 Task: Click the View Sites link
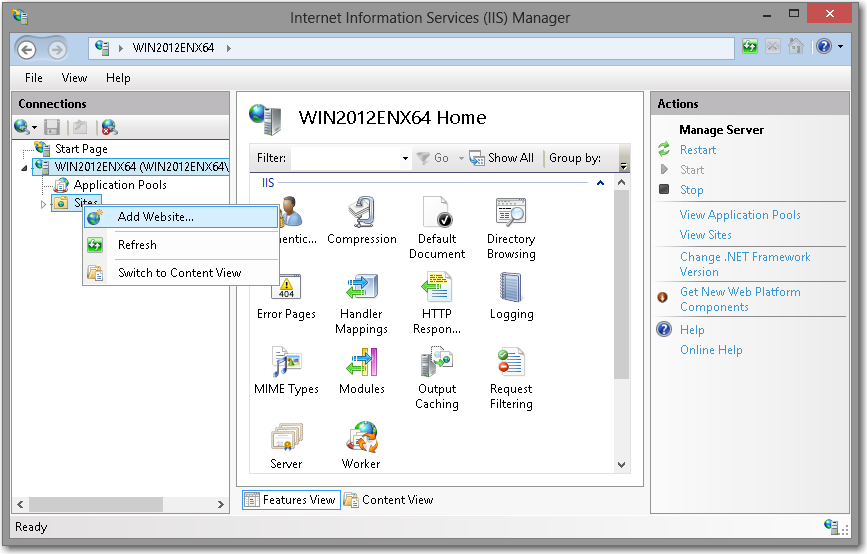[x=706, y=235]
